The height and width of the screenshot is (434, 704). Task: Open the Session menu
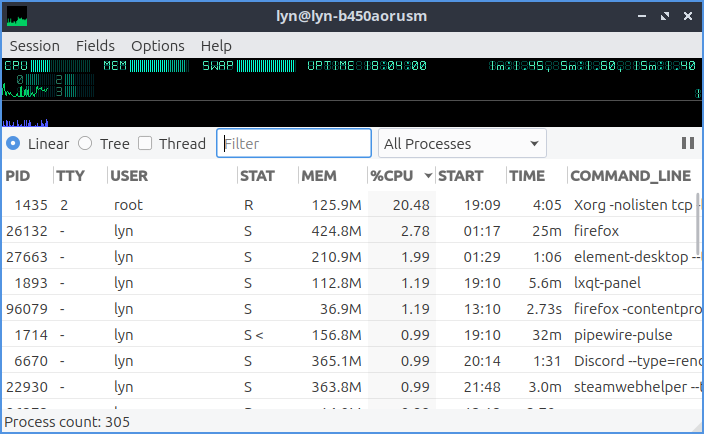pyautogui.click(x=35, y=46)
